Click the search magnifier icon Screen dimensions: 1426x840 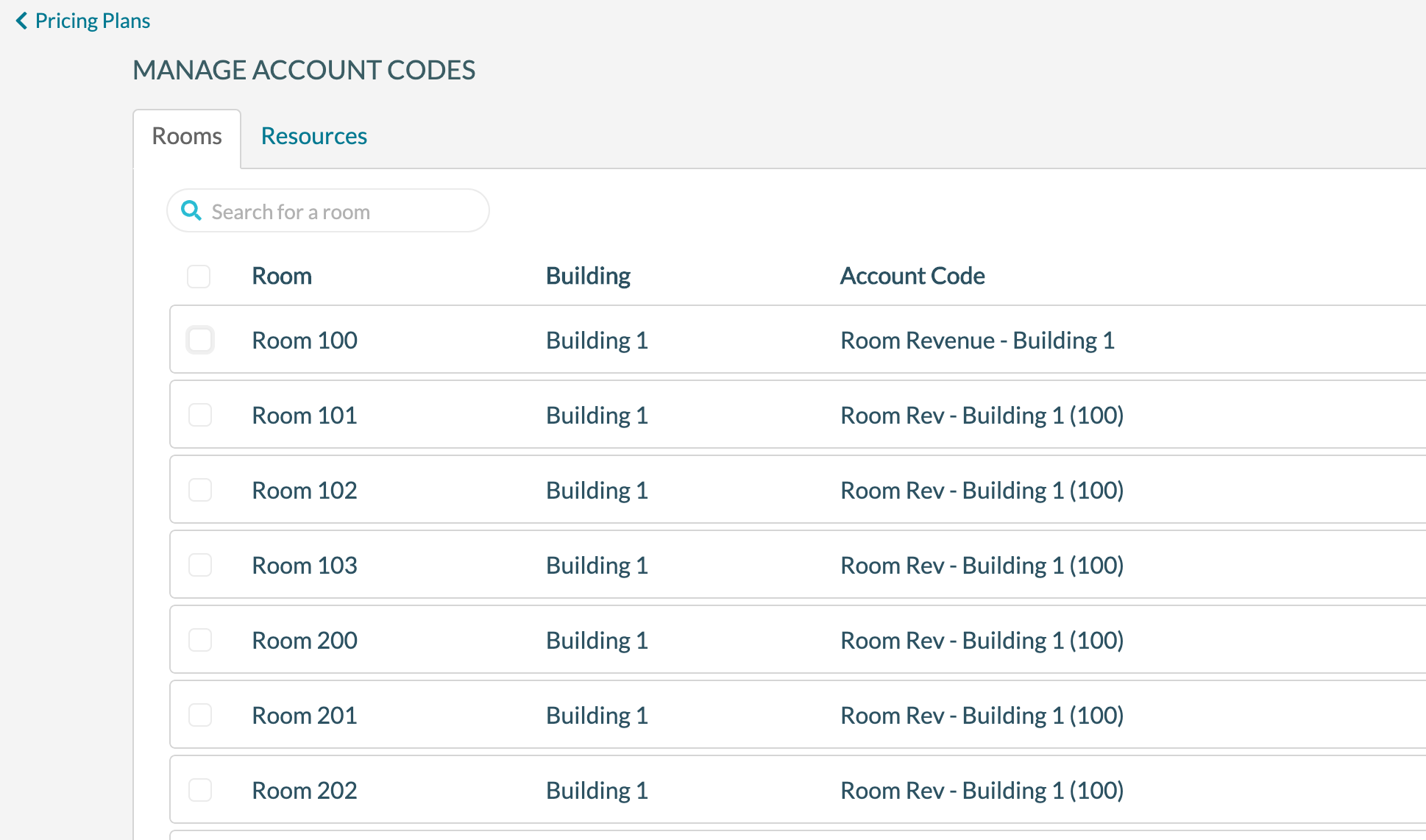point(191,211)
